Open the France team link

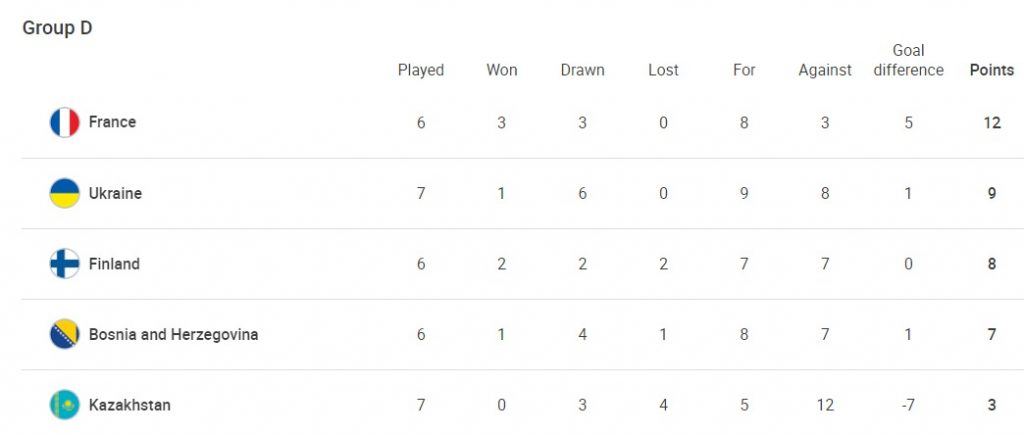pos(112,122)
